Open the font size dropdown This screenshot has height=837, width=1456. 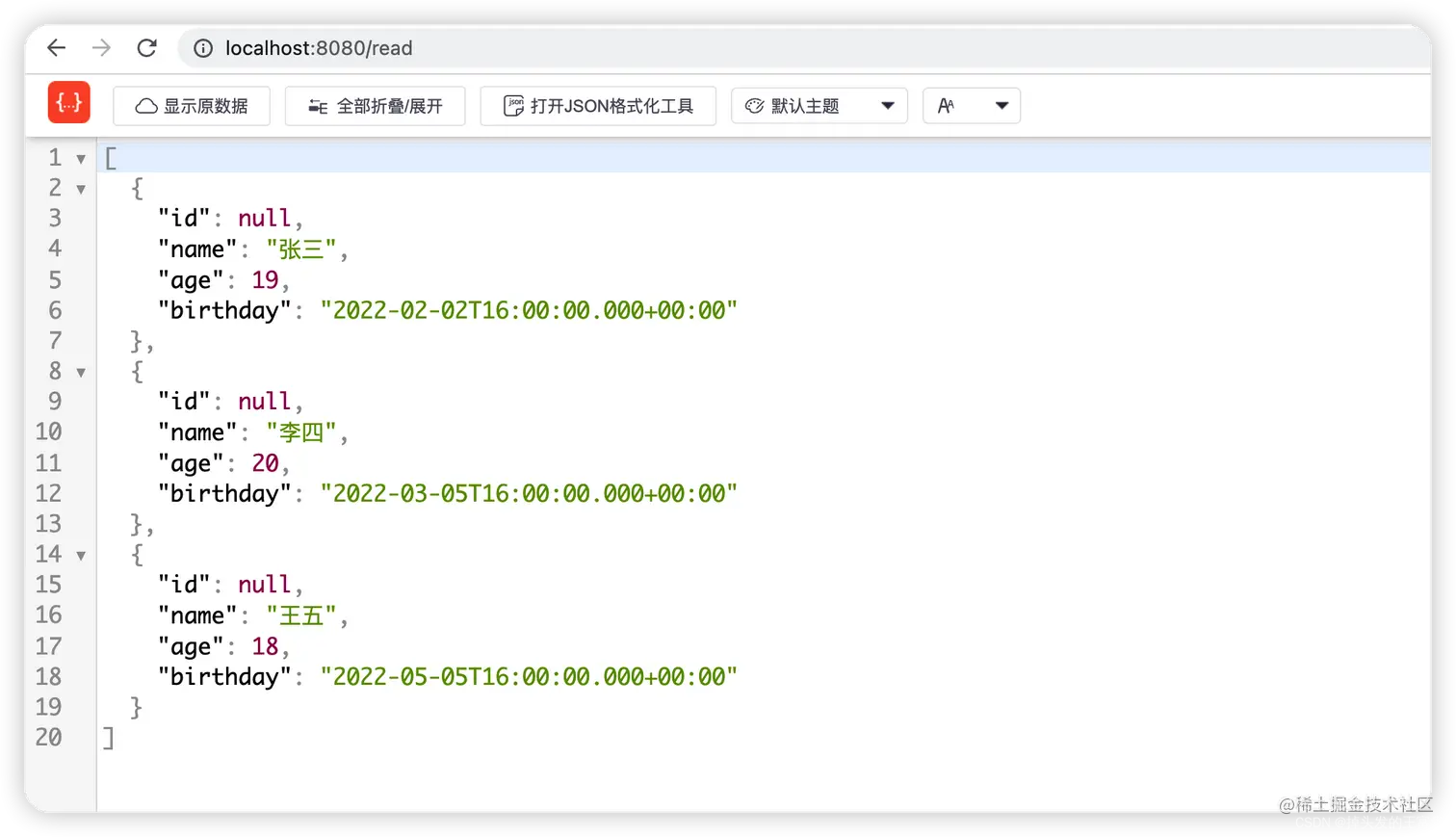[x=972, y=106]
